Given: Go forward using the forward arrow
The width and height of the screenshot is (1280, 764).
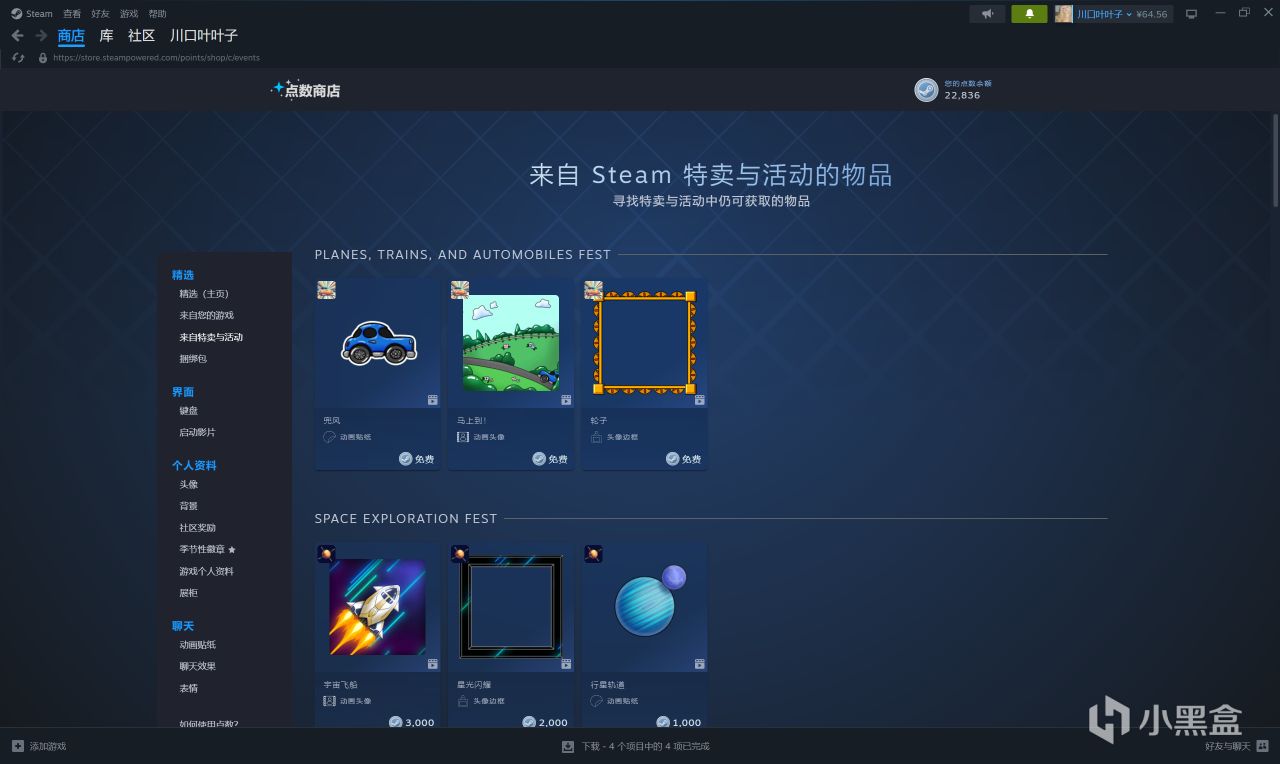Looking at the screenshot, I should tap(41, 36).
